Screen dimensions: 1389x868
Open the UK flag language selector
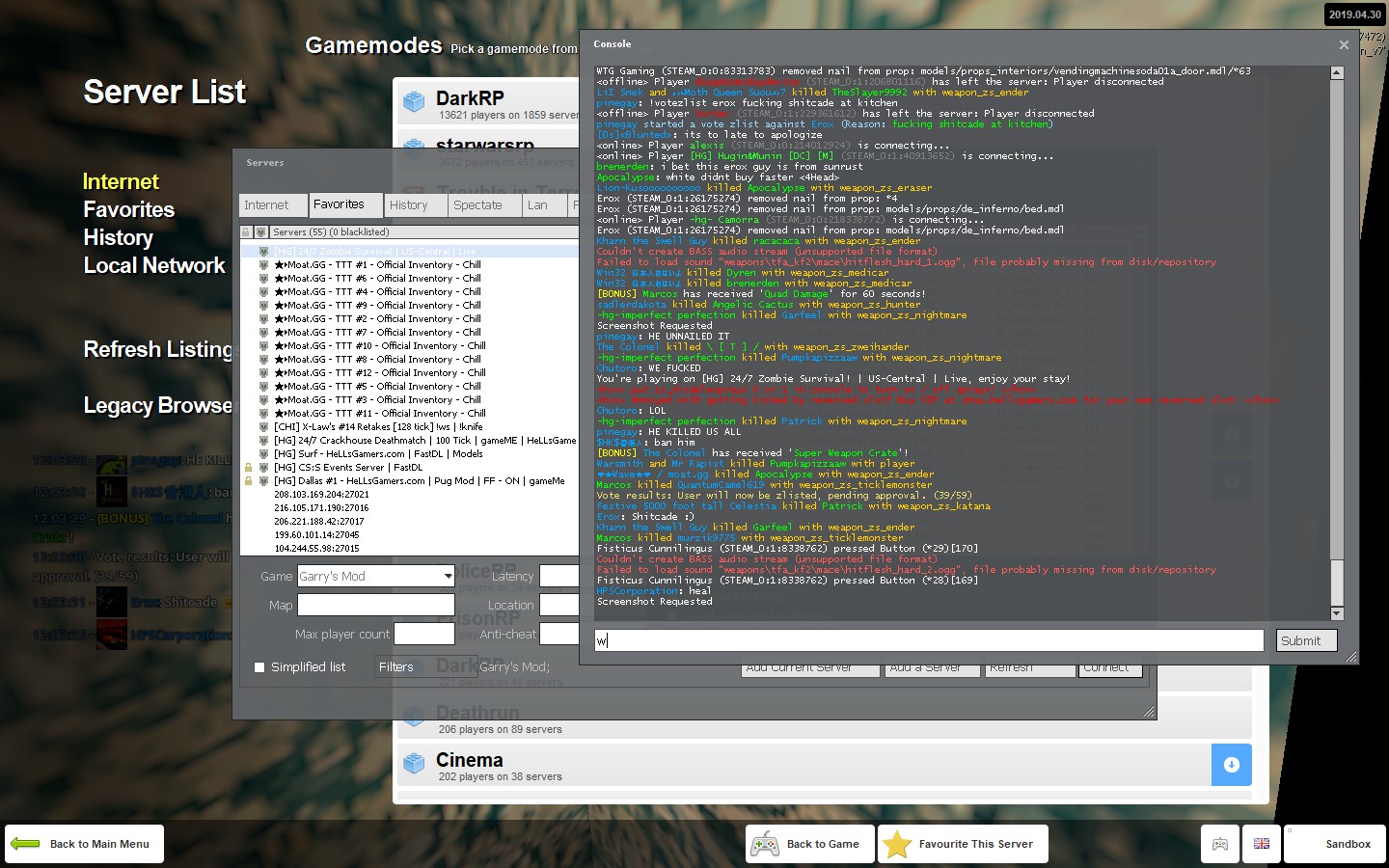pos(1262,844)
